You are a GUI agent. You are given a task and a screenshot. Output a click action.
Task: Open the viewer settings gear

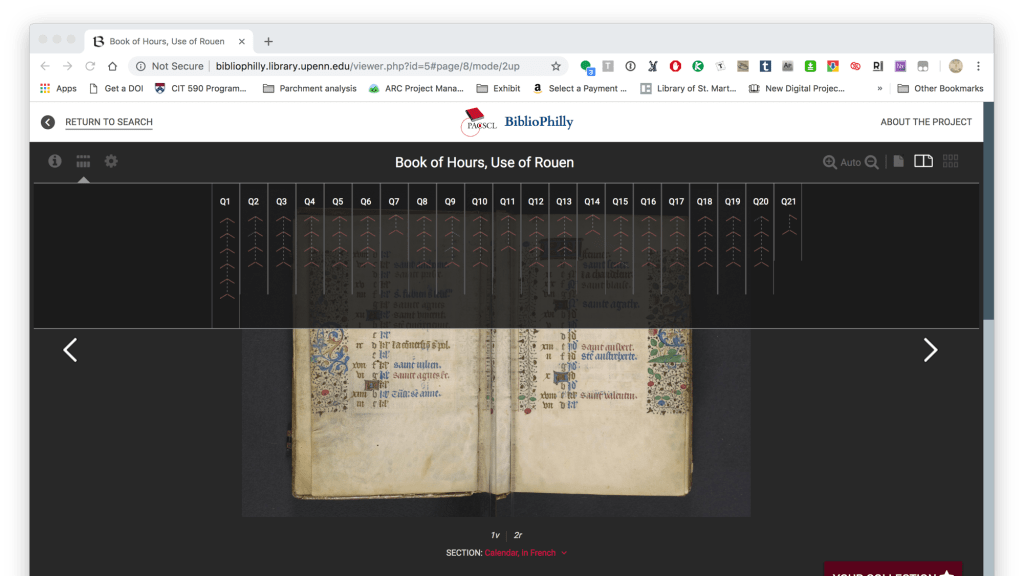click(111, 161)
